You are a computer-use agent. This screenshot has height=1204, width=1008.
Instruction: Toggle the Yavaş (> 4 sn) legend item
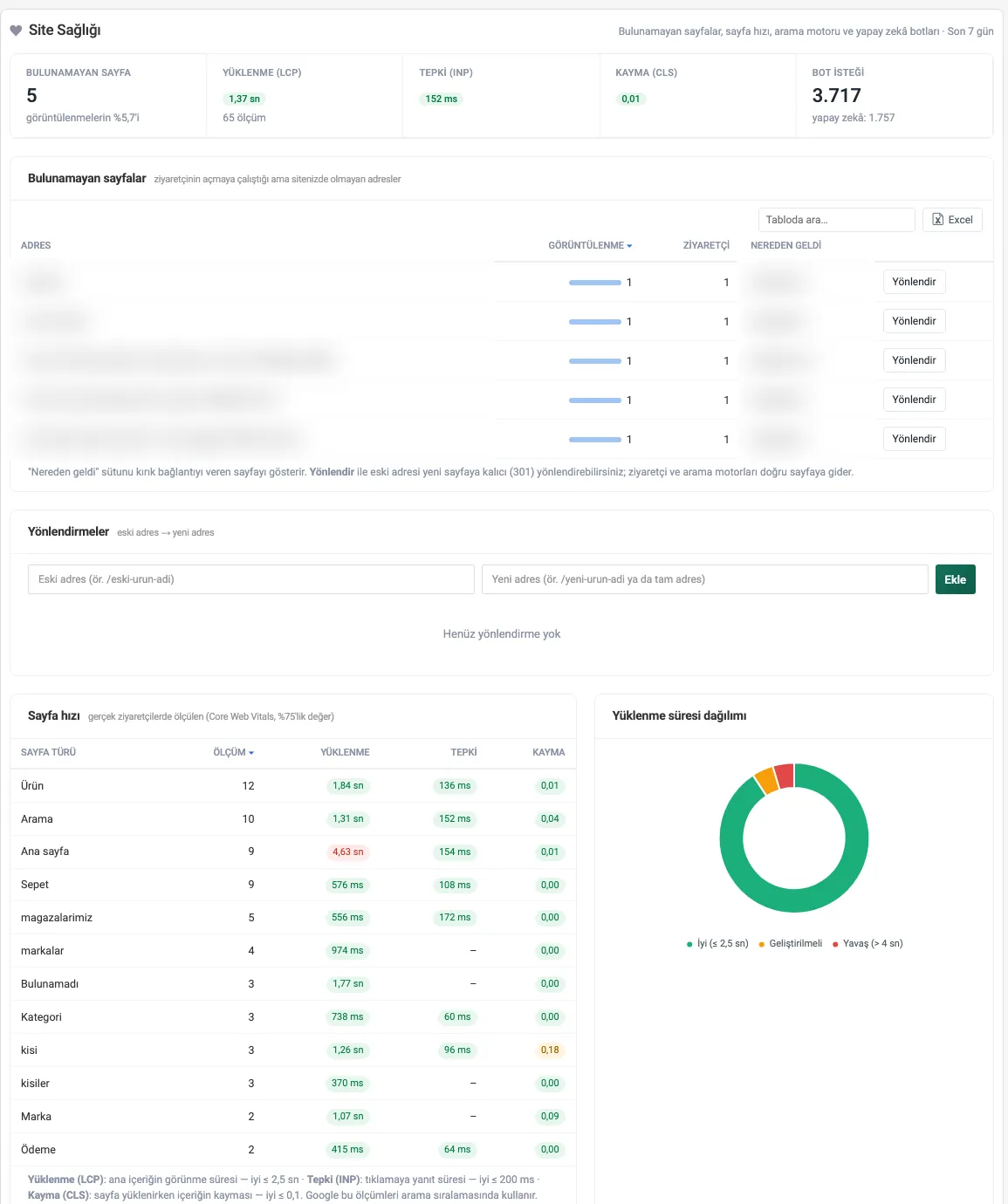pyautogui.click(x=867, y=943)
